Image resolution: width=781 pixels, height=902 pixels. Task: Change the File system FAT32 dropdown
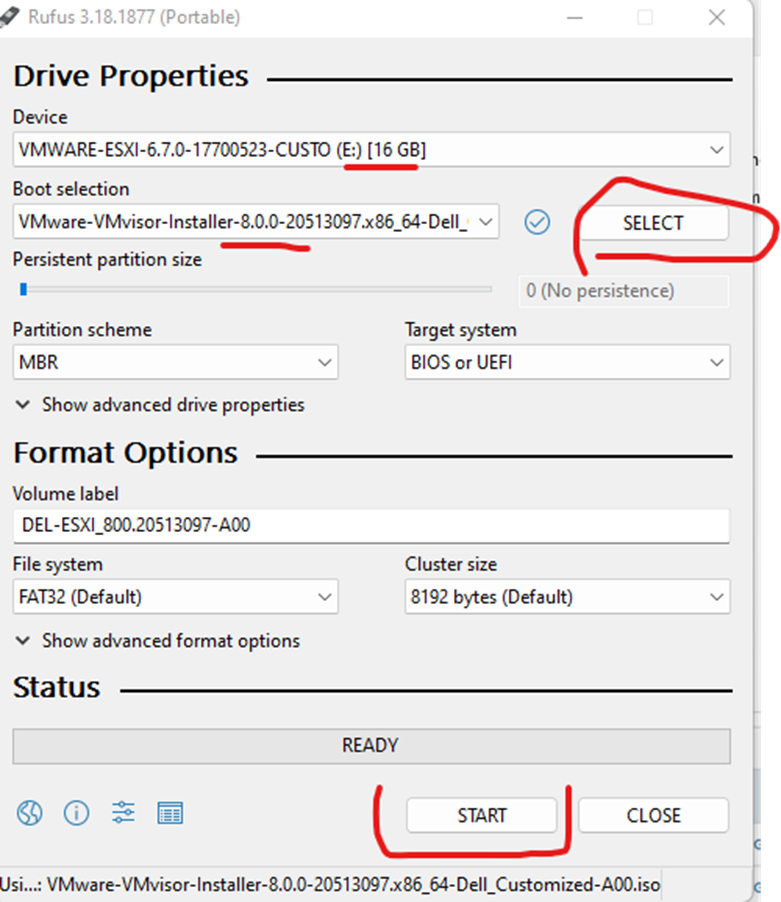175,597
